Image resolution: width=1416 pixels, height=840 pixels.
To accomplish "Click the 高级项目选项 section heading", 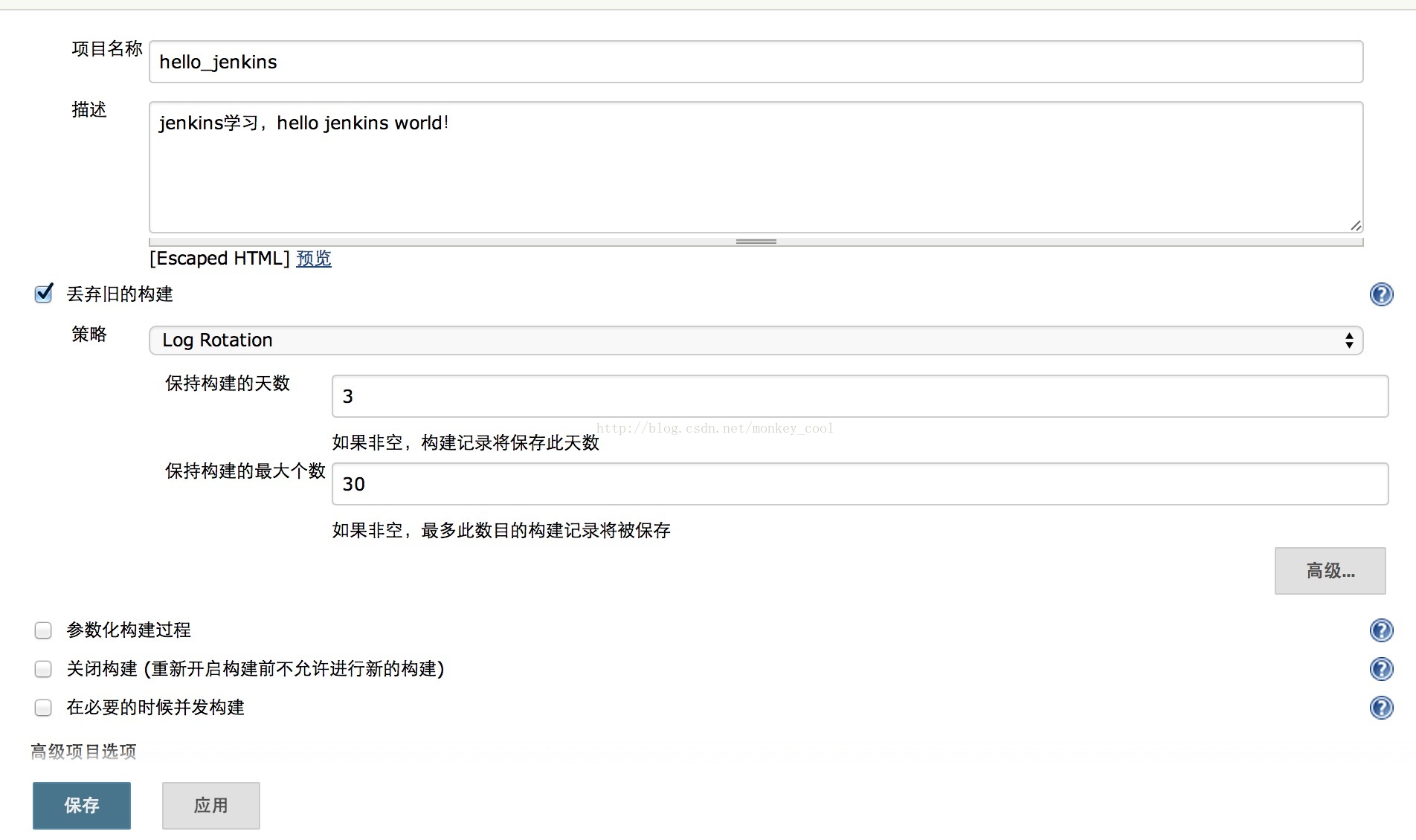I will 83,752.
